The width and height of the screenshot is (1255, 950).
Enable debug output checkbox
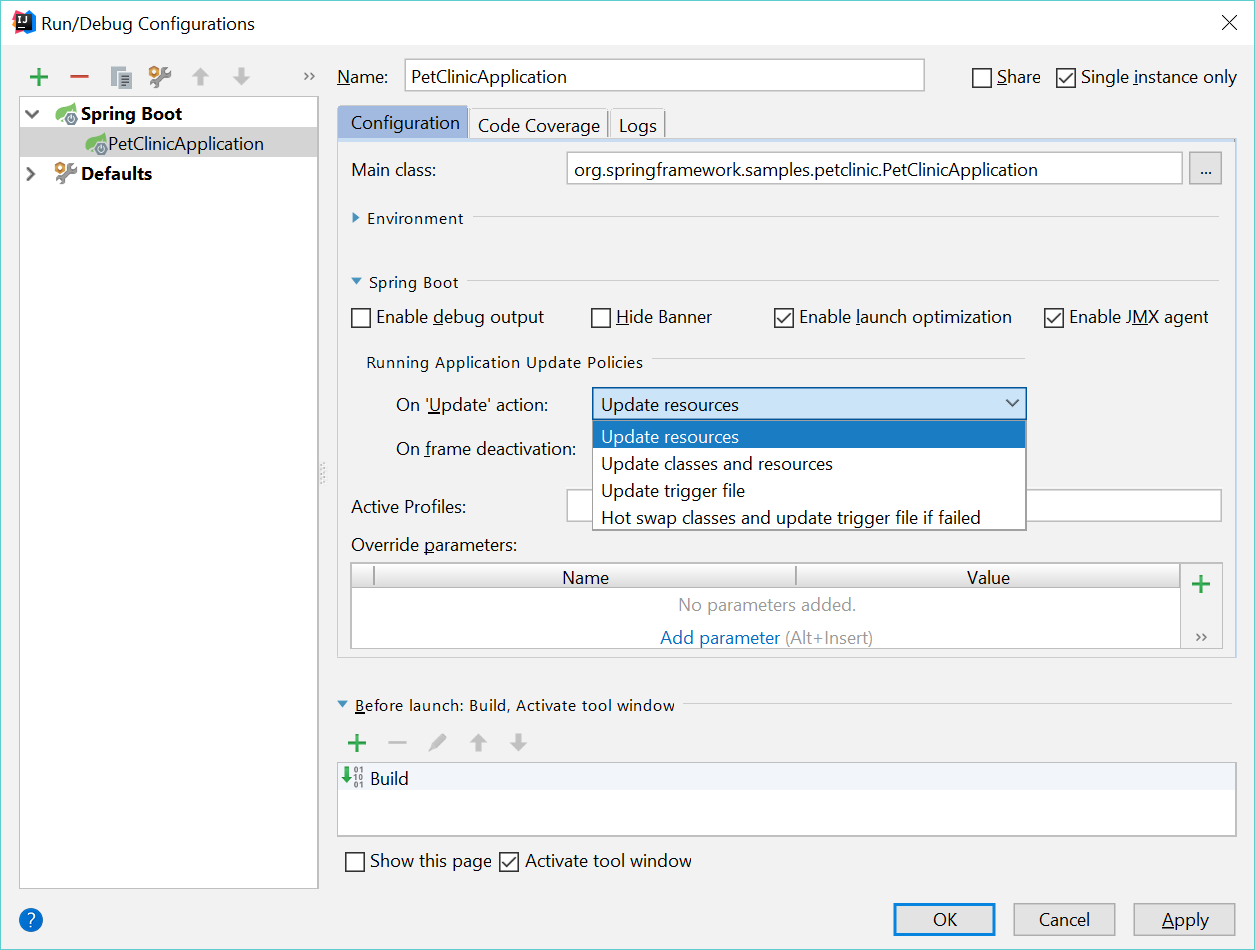coord(361,318)
